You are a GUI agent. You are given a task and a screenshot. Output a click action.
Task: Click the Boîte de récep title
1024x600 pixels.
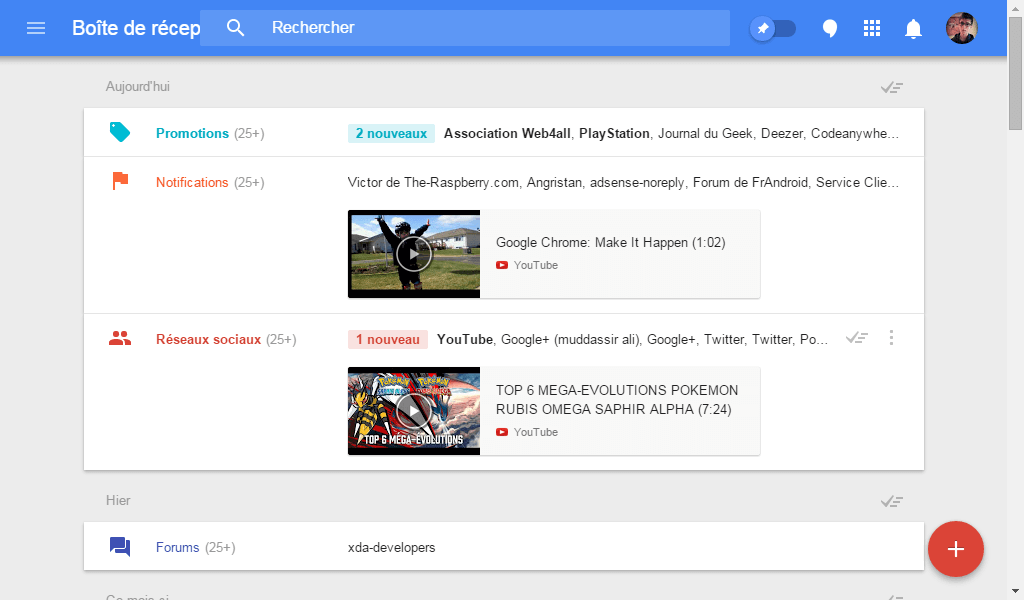click(x=136, y=28)
